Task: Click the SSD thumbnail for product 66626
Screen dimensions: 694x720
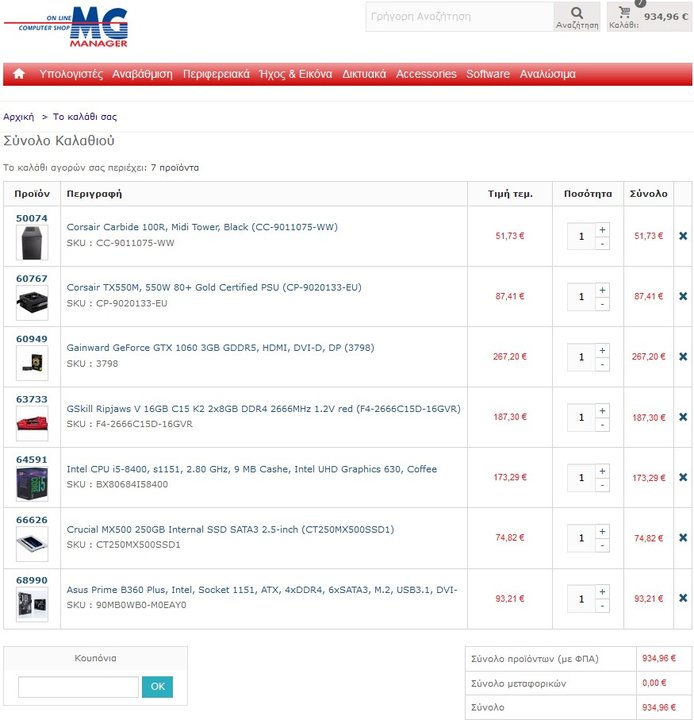Action: (x=32, y=544)
